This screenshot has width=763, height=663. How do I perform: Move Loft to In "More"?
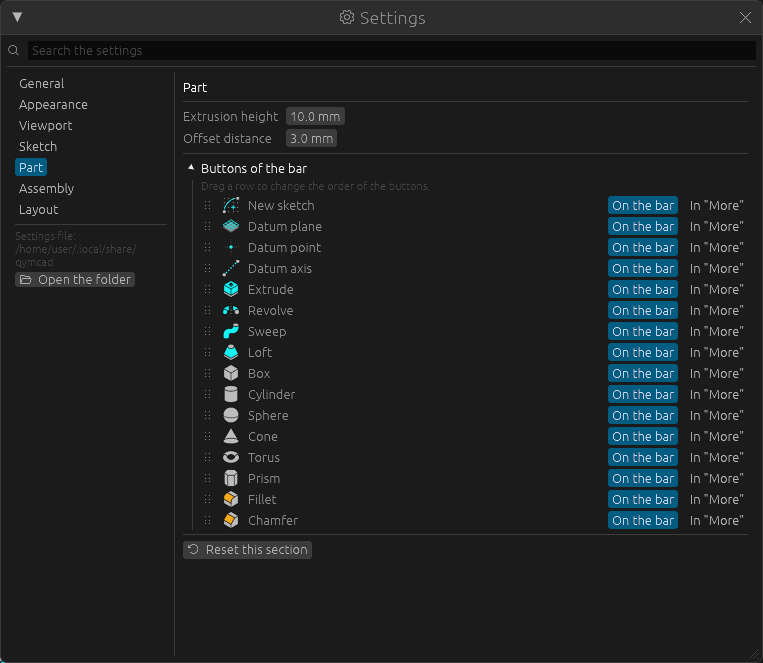(x=716, y=352)
